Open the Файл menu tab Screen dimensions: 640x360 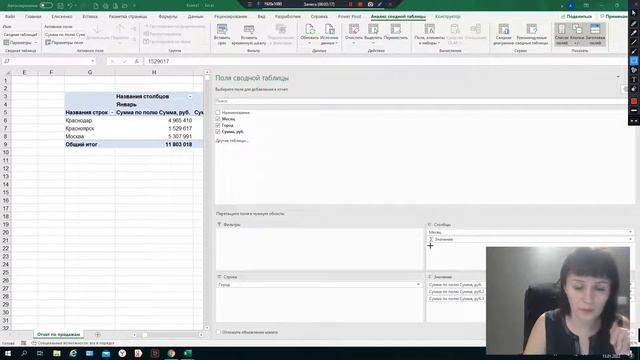pyautogui.click(x=10, y=16)
